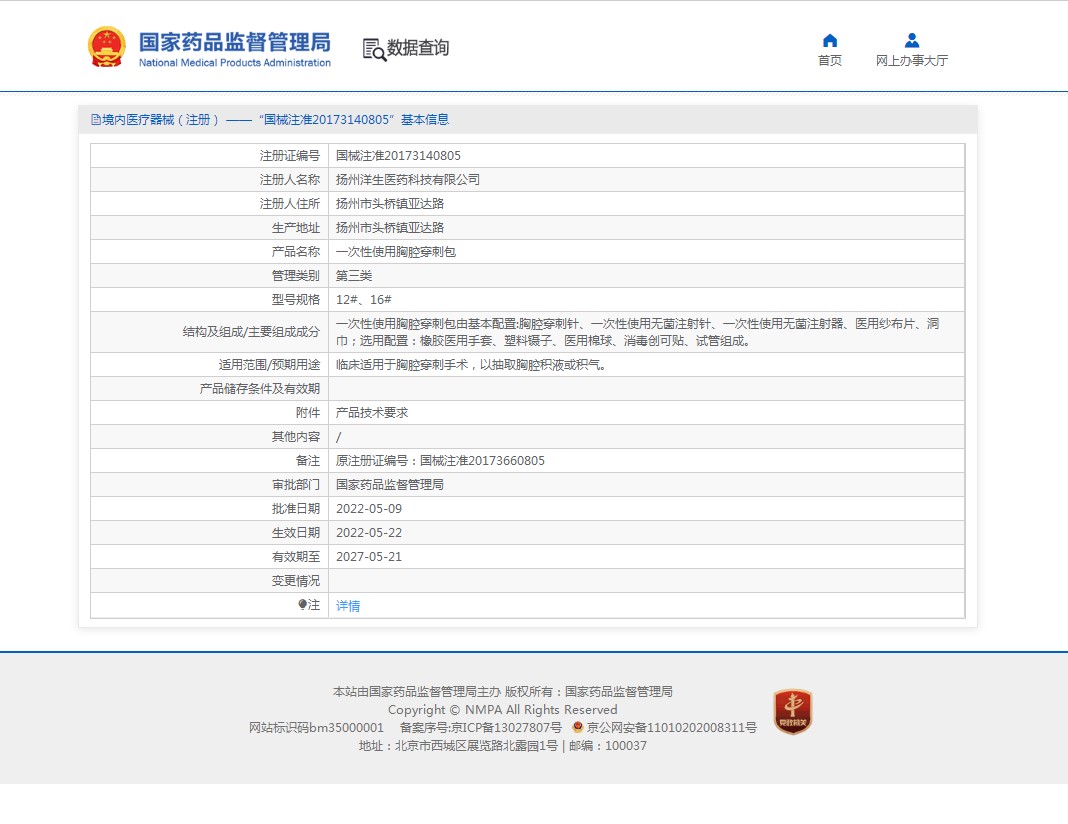Click the police badge icon by 京公网安备
This screenshot has width=1068, height=824.
point(578,727)
